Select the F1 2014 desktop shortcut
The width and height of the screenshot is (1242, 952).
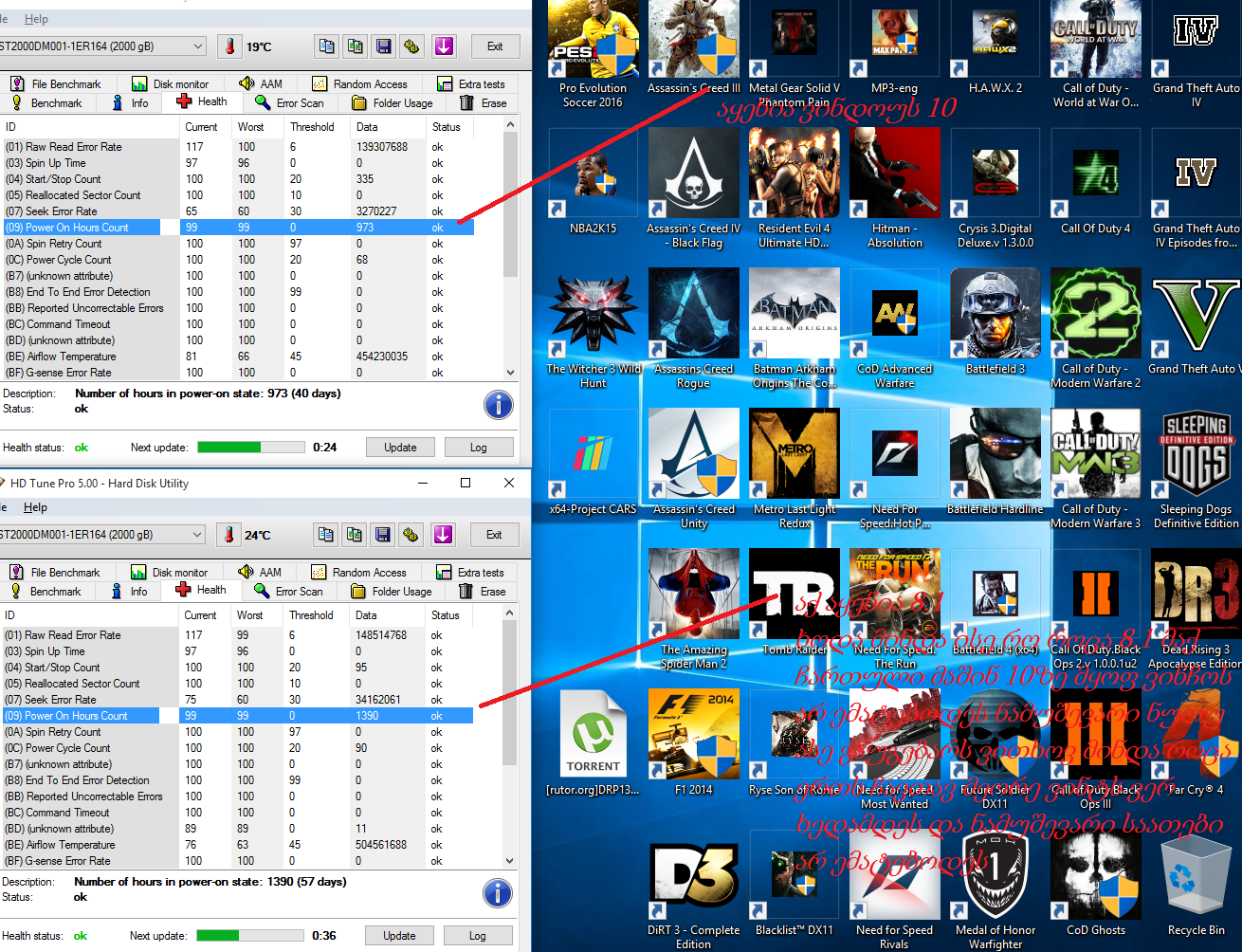694,742
